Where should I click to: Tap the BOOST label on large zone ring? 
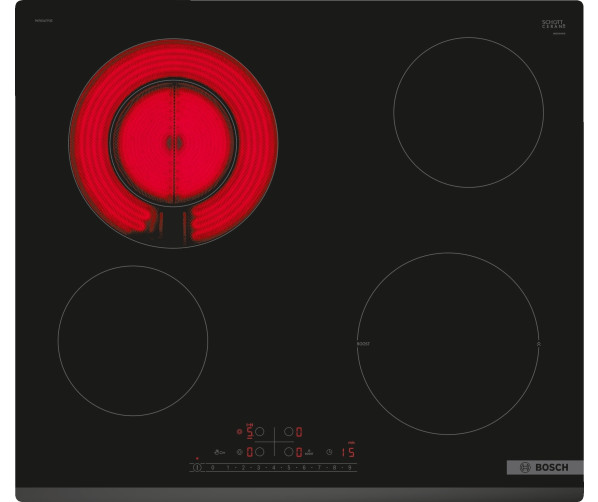coord(363,344)
